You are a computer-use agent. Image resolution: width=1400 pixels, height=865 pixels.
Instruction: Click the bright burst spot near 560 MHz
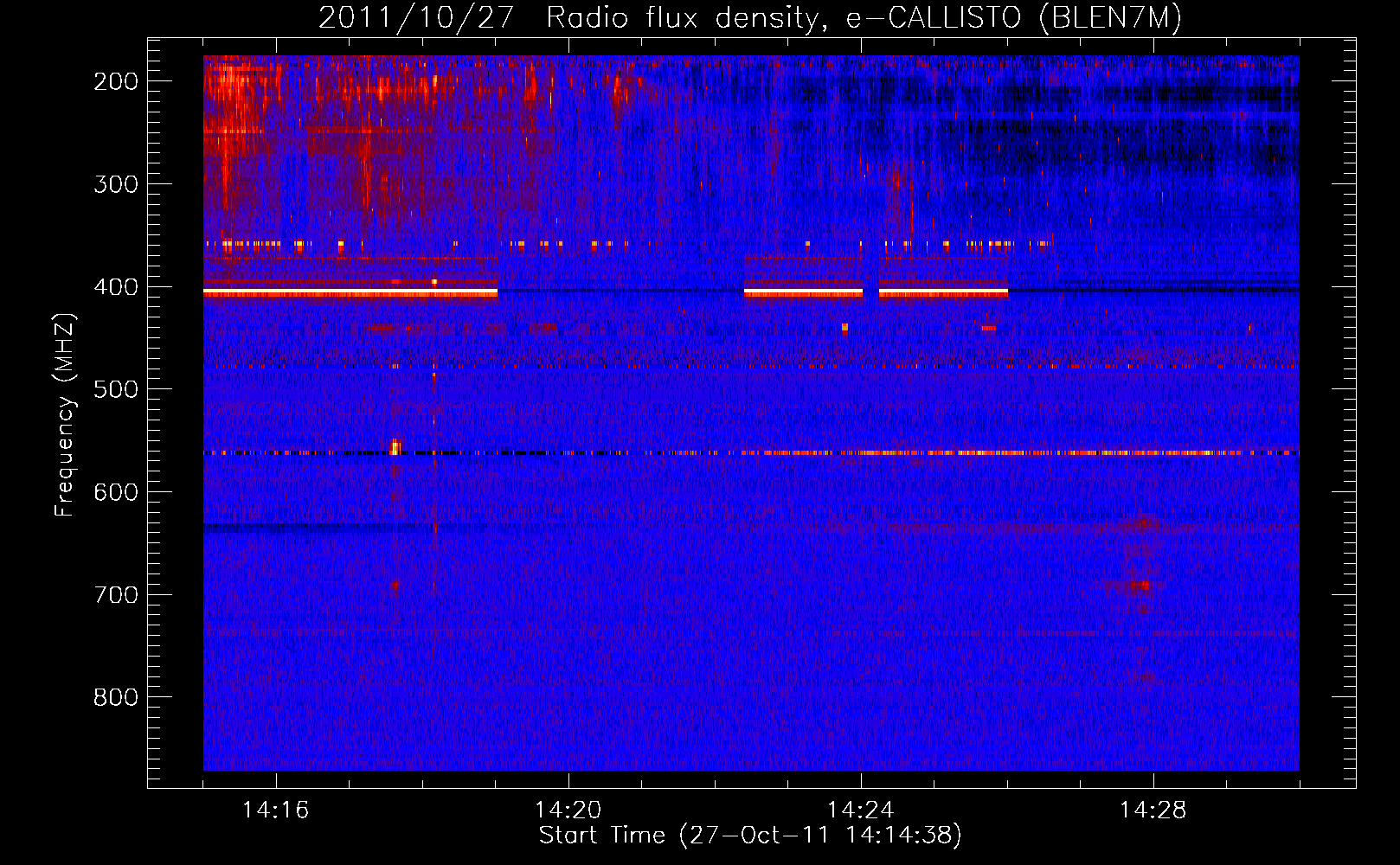pyautogui.click(x=395, y=447)
